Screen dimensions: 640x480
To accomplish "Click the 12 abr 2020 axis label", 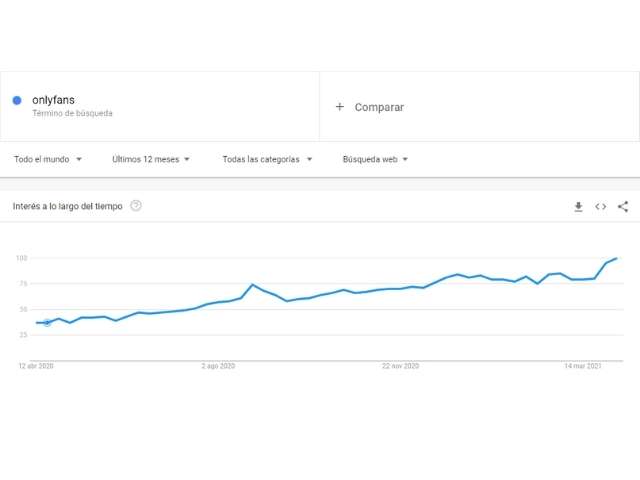I will (x=35, y=367).
